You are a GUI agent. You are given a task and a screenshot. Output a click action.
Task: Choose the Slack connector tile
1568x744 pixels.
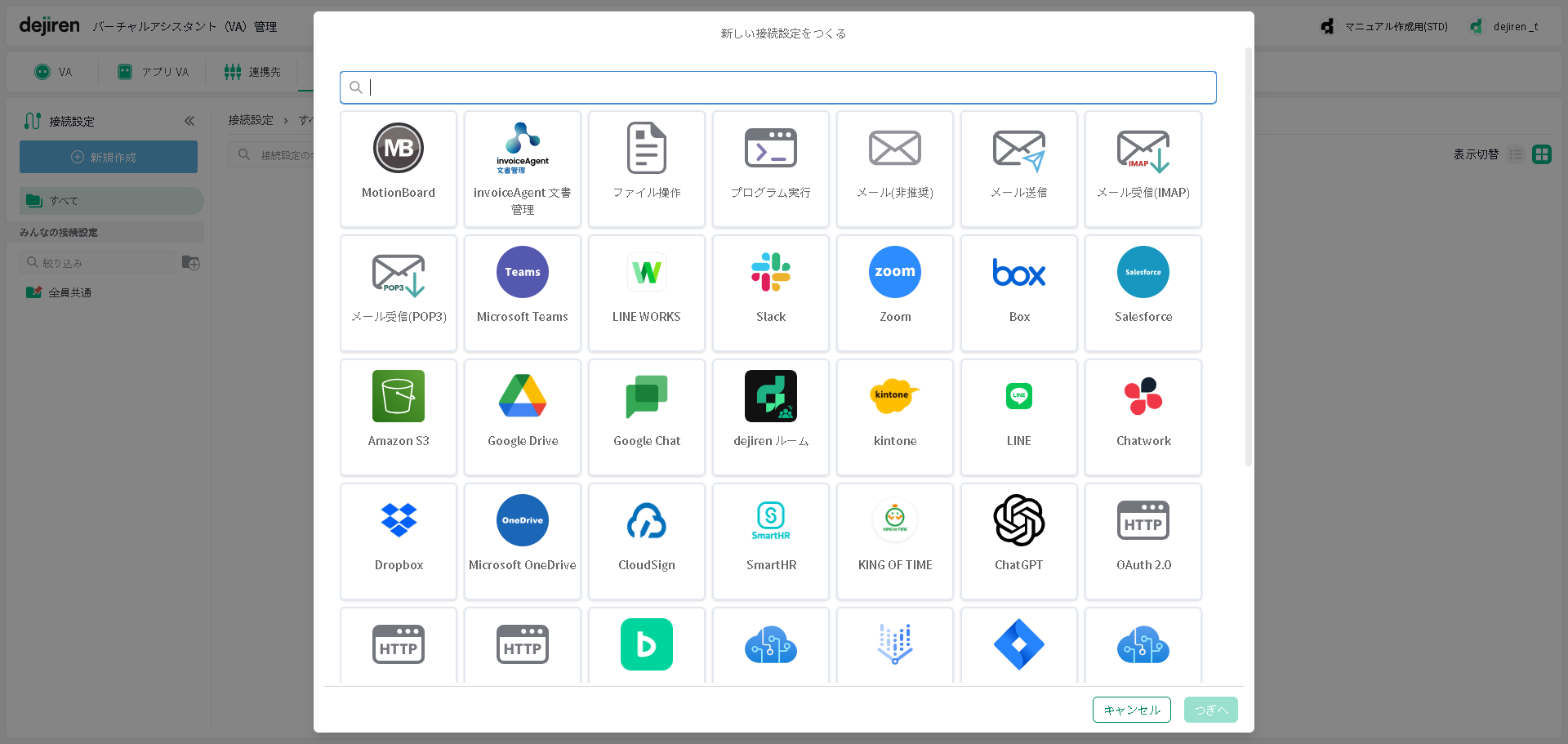[770, 293]
